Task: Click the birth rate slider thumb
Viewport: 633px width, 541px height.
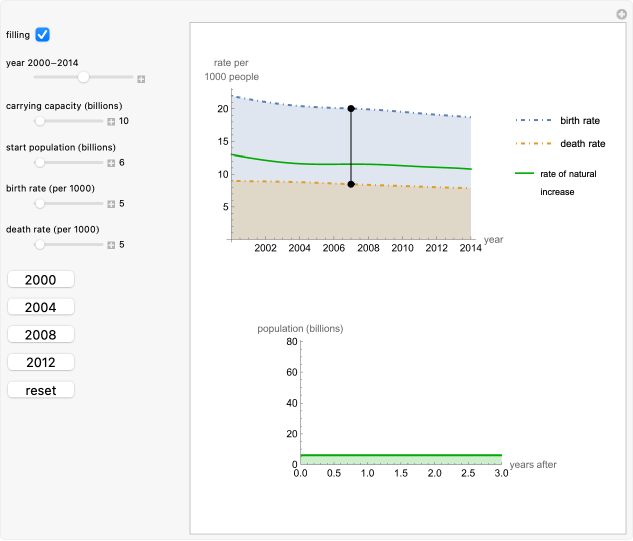Action: (x=40, y=203)
